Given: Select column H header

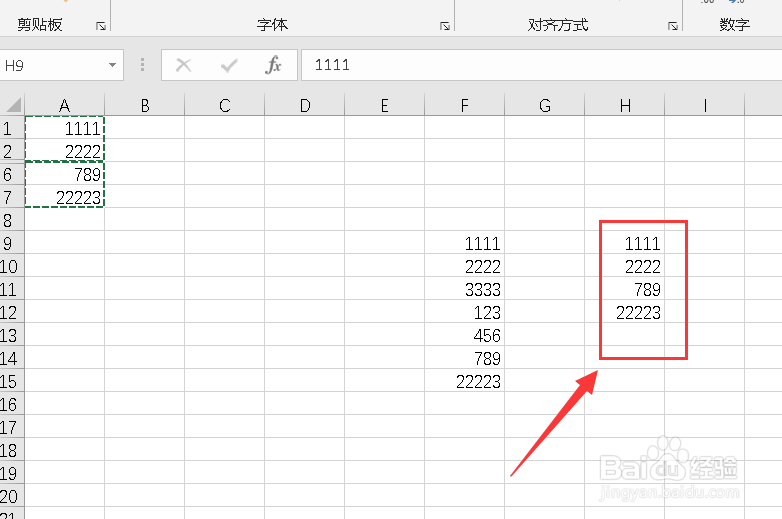Looking at the screenshot, I should (x=625, y=105).
